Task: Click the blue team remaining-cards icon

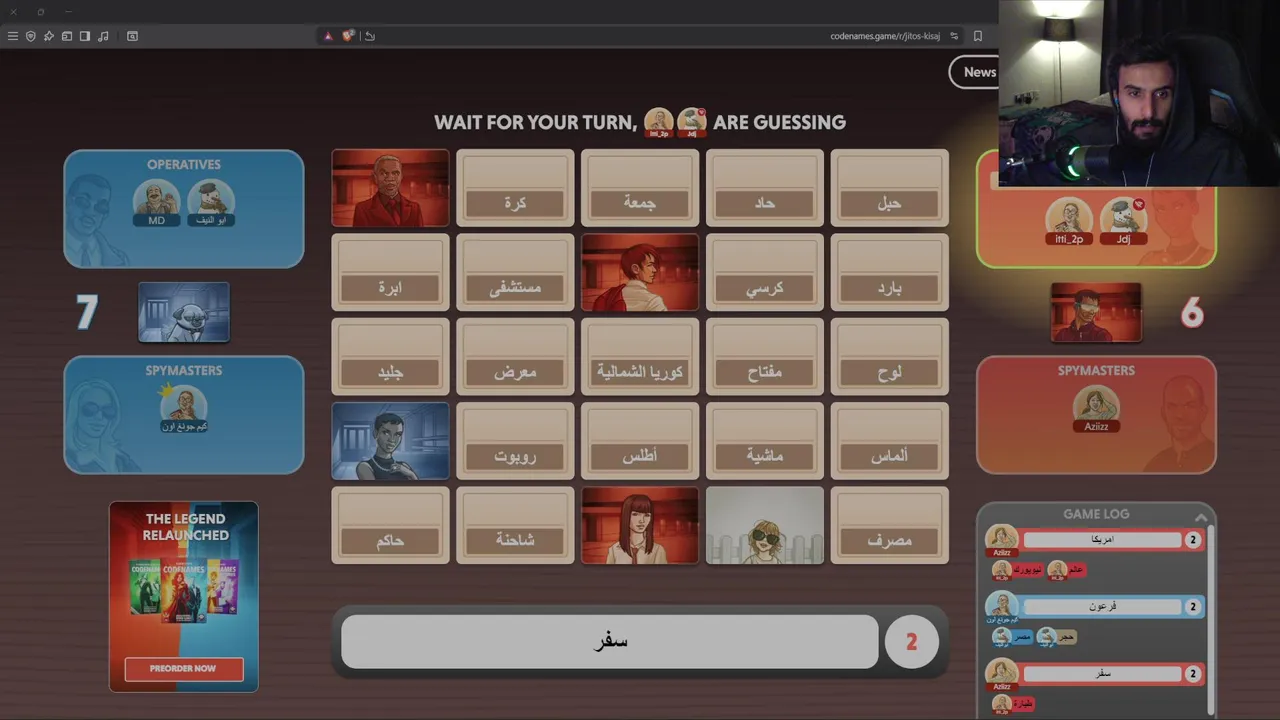Action: (184, 312)
